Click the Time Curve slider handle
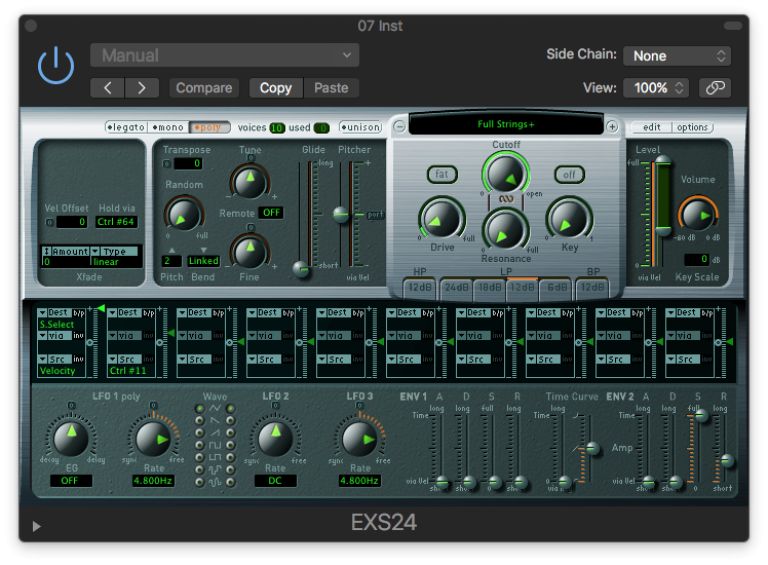The image size is (768, 565). (x=592, y=448)
